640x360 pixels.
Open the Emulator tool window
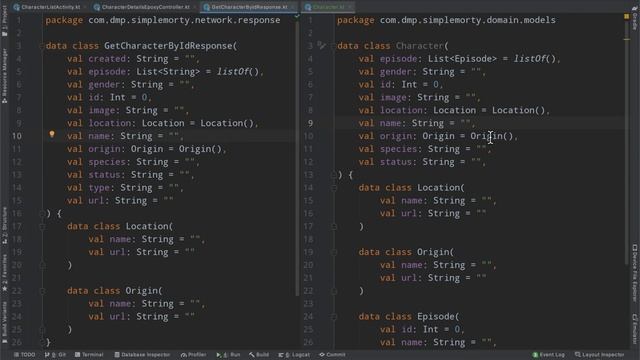(635, 329)
